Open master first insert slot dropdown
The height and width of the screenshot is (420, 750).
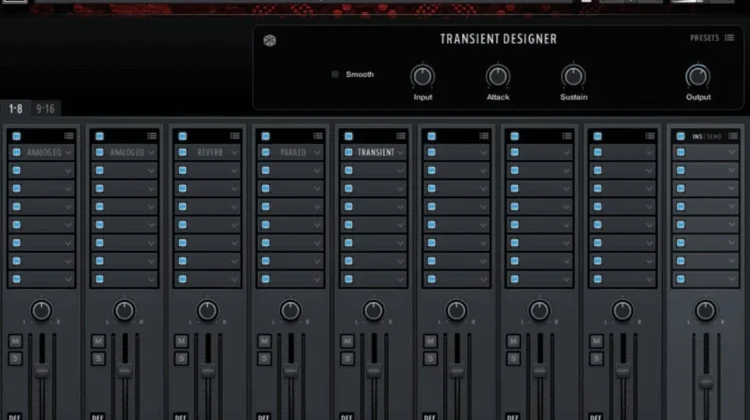click(732, 153)
